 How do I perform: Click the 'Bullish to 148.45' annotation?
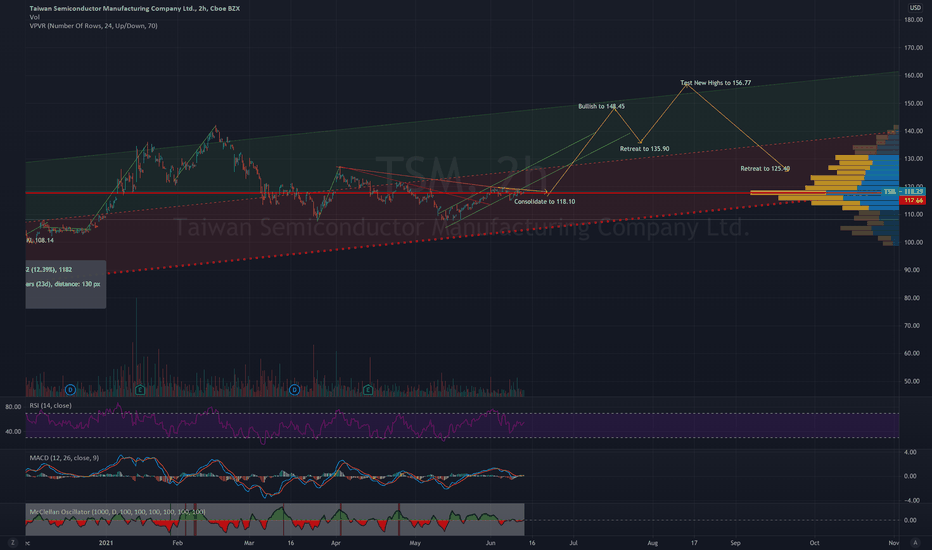[x=602, y=106]
